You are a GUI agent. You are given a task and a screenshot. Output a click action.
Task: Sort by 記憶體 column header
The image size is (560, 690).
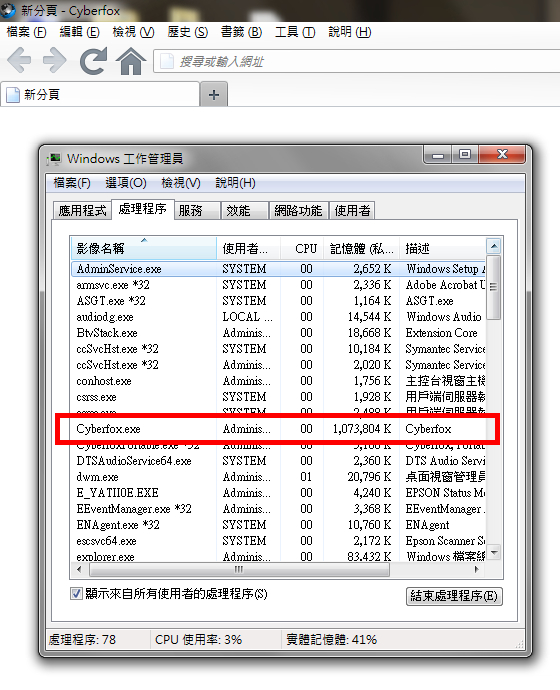[x=361, y=249]
